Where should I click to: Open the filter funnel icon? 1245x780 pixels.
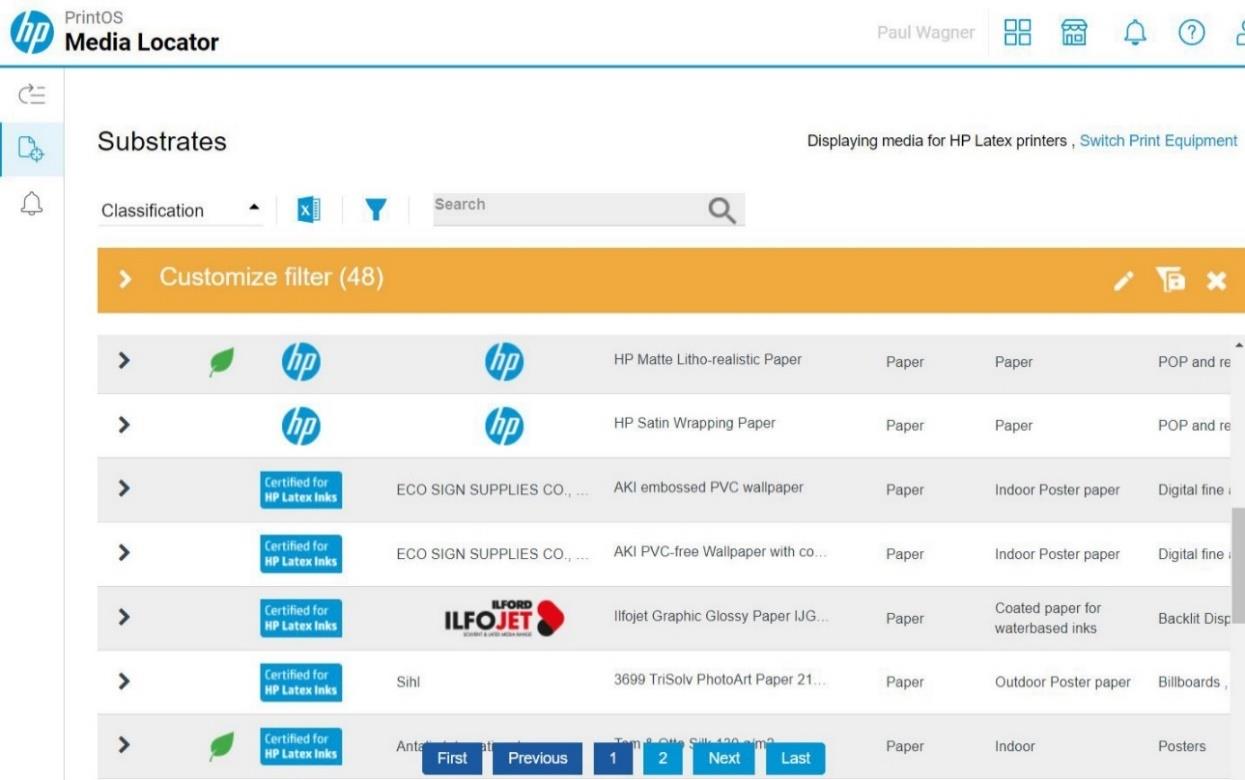[x=375, y=210]
